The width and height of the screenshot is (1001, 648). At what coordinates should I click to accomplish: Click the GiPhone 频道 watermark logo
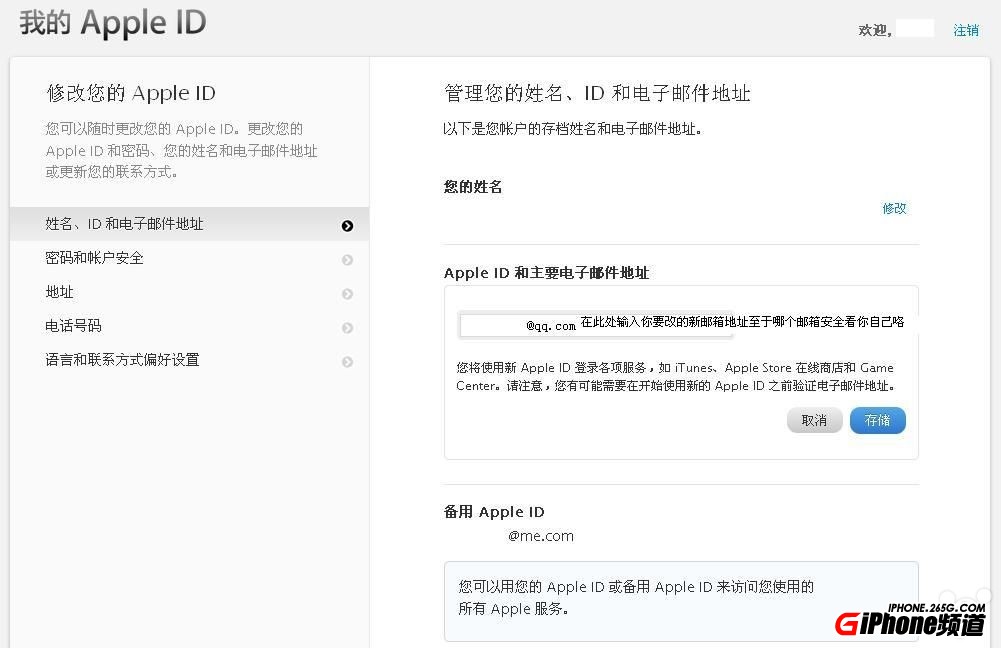(x=908, y=622)
